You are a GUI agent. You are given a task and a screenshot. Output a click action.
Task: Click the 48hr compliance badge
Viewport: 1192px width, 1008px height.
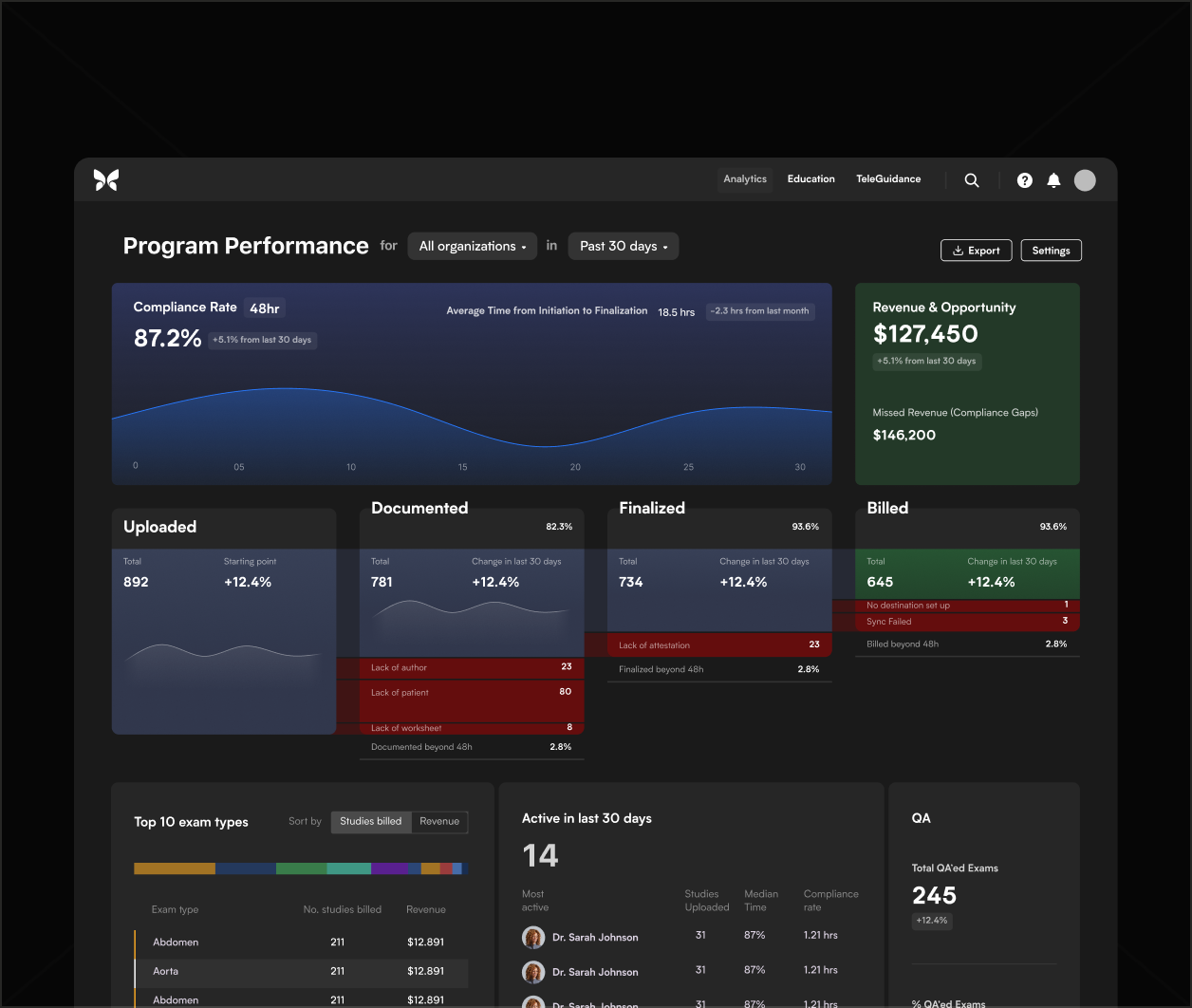[265, 308]
